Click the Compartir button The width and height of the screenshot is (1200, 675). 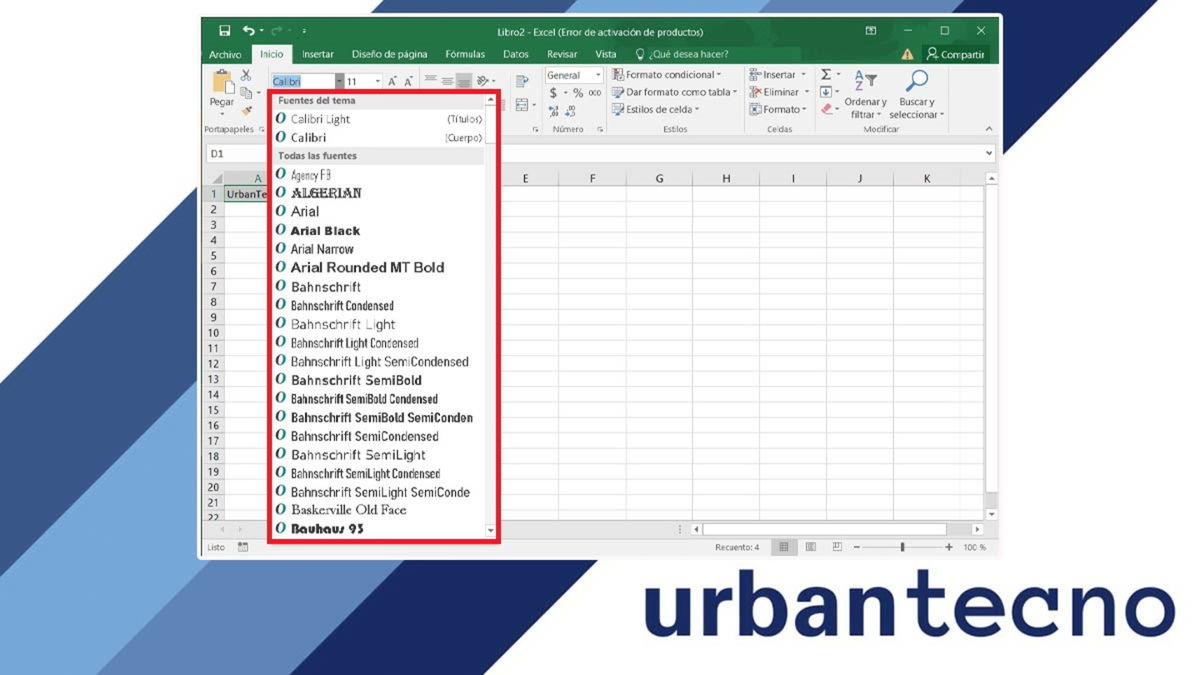tap(962, 54)
